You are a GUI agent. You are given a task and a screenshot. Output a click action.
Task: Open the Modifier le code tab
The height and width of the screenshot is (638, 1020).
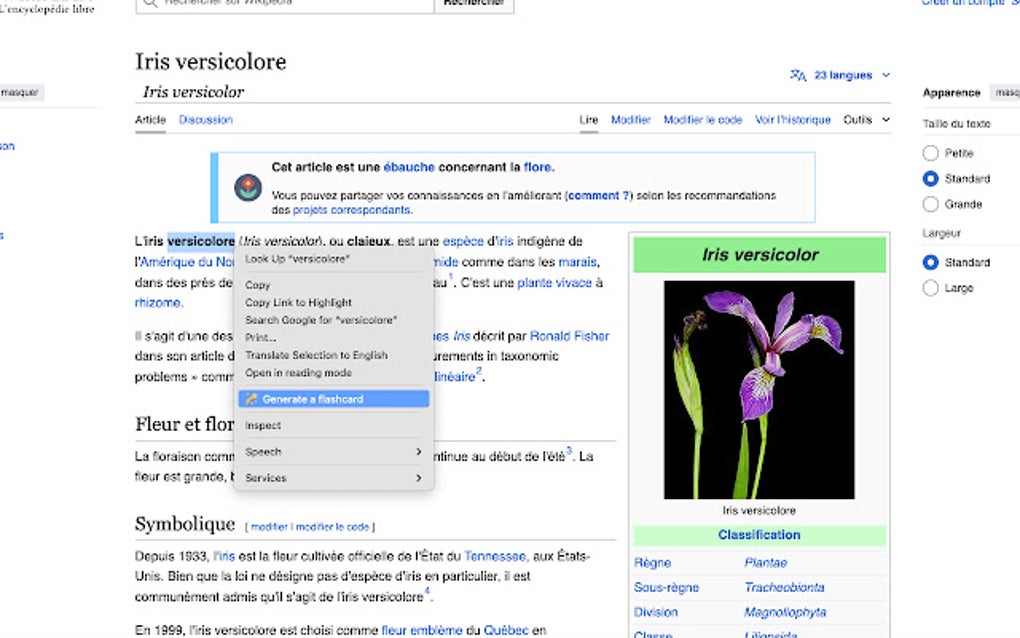click(x=703, y=120)
